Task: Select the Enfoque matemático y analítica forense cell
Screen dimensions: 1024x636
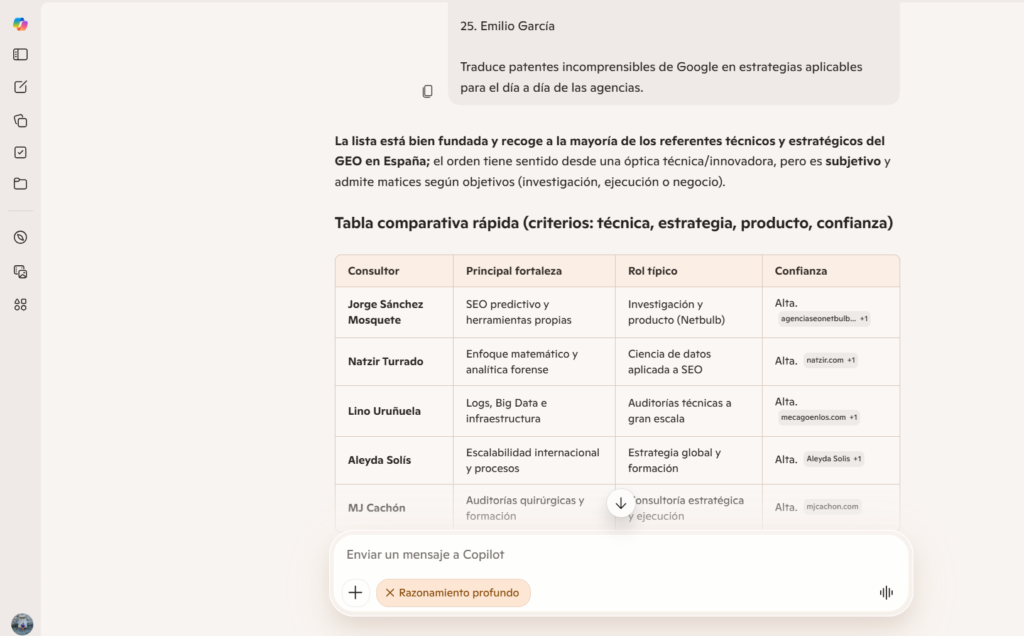Action: 534,362
